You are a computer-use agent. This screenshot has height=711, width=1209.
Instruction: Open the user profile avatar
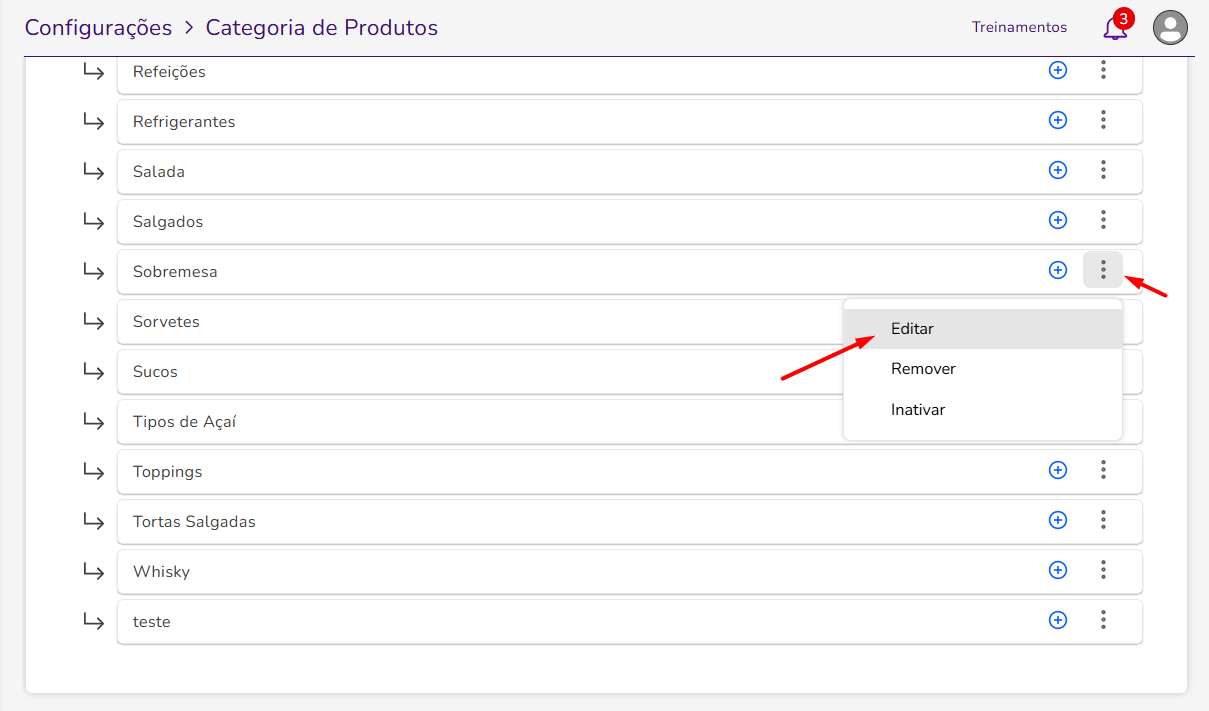(x=1170, y=28)
